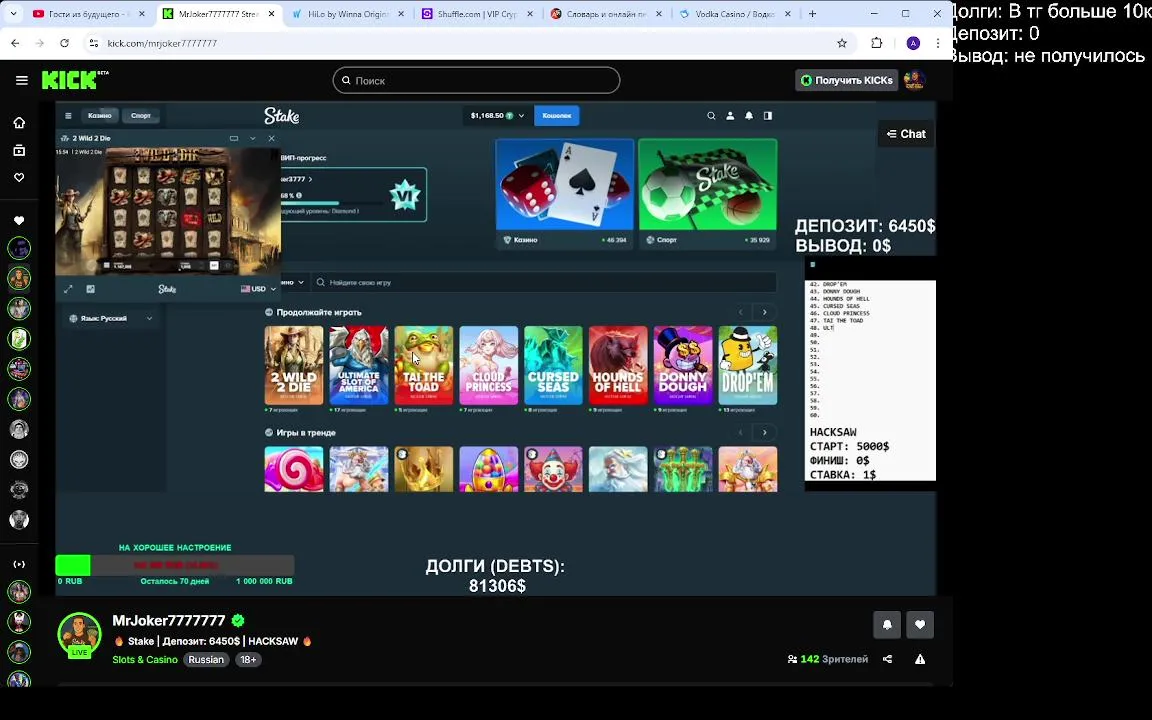Close the 2 Wild 2 Die mini player

tap(271, 138)
